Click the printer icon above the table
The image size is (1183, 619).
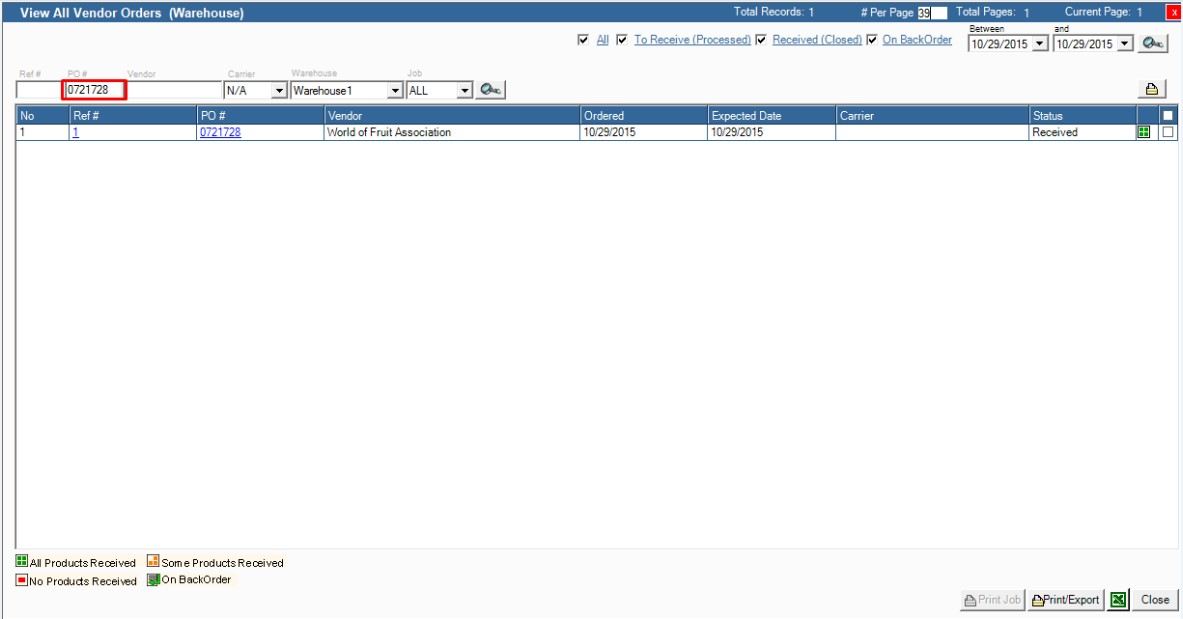pyautogui.click(x=1152, y=90)
